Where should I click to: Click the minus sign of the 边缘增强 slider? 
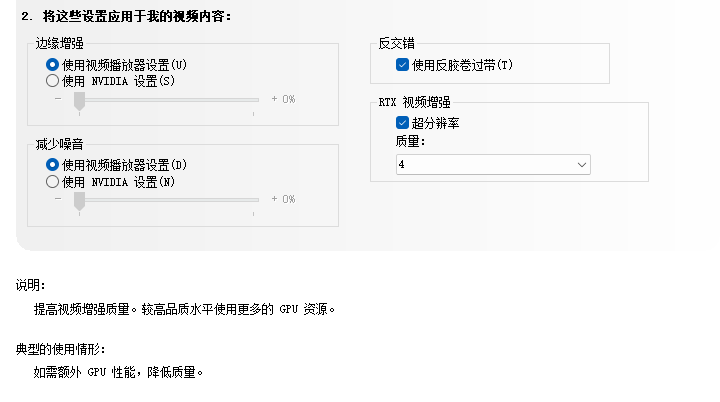[58, 99]
